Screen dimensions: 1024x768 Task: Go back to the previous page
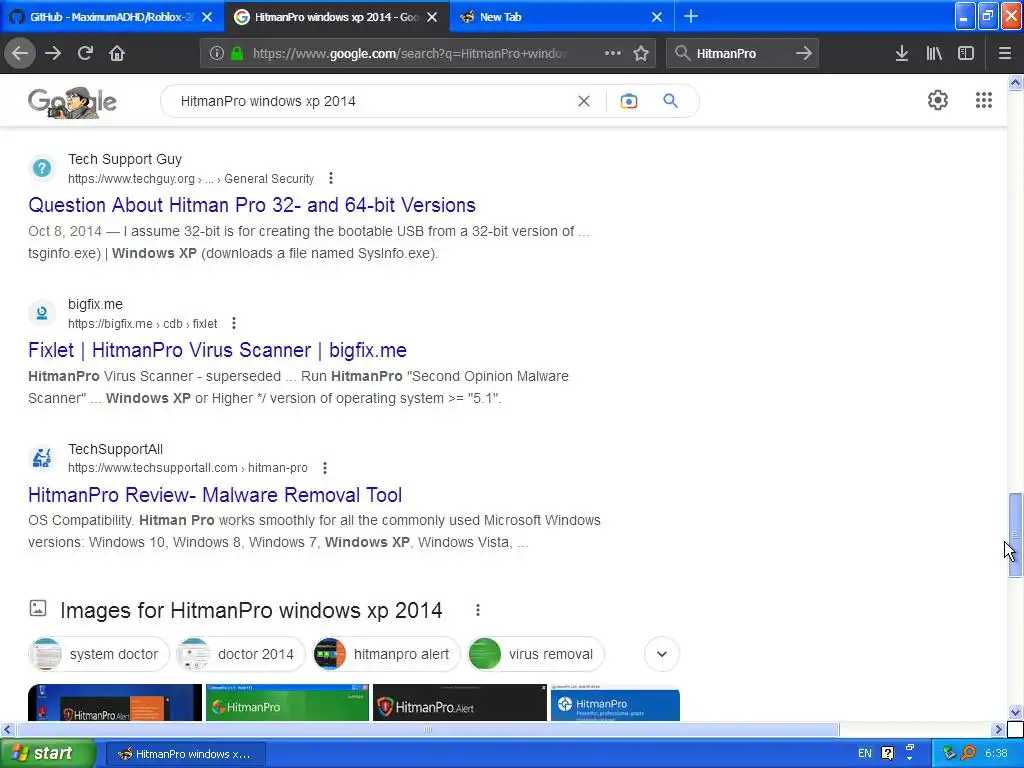20,54
